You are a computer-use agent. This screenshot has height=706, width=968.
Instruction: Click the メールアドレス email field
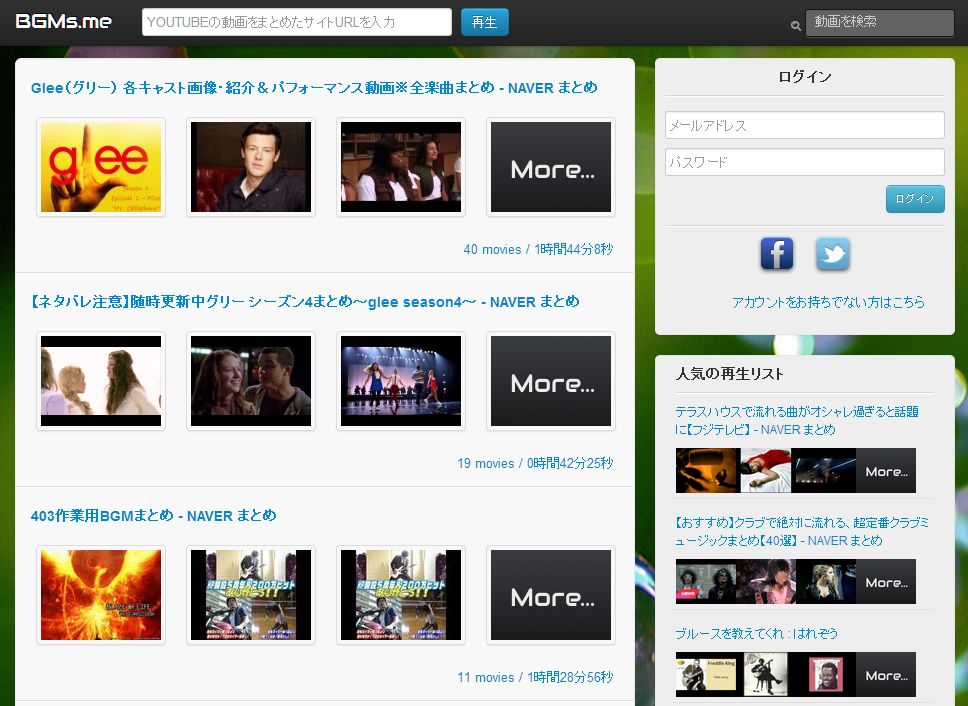click(x=804, y=125)
